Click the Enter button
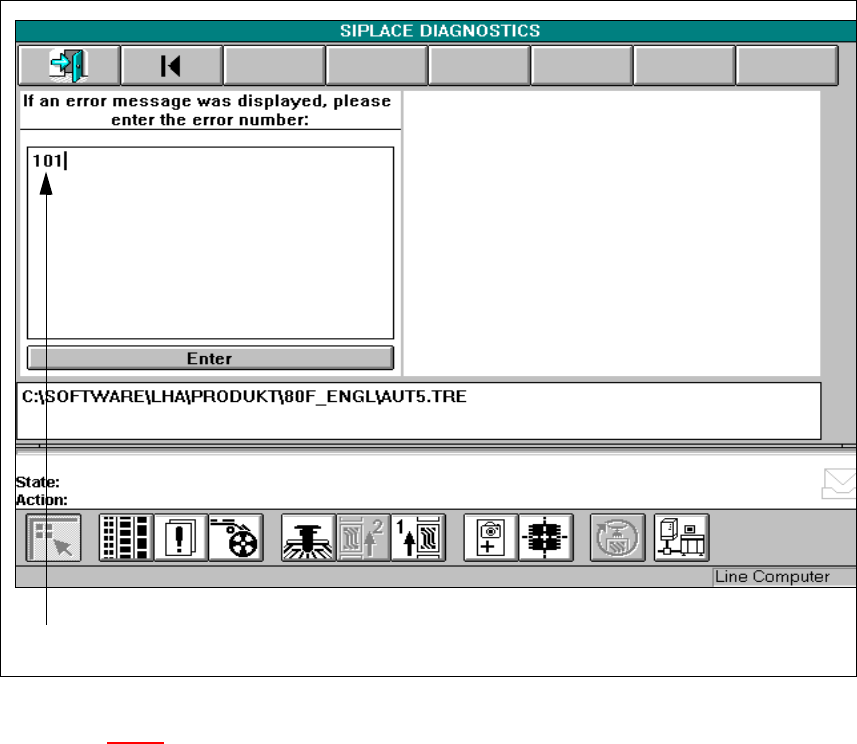The image size is (857, 744). (x=210, y=358)
